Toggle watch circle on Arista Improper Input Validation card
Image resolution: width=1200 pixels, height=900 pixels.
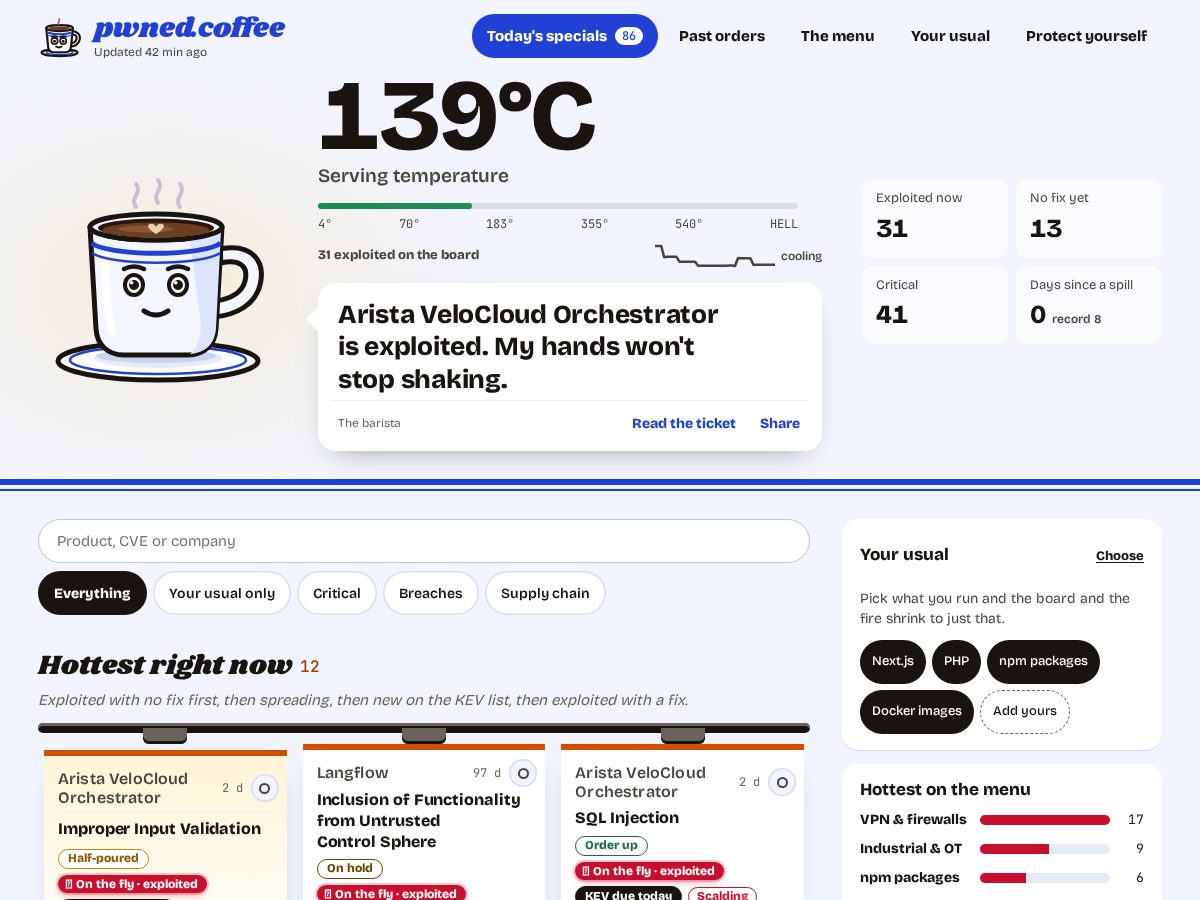pyautogui.click(x=264, y=788)
